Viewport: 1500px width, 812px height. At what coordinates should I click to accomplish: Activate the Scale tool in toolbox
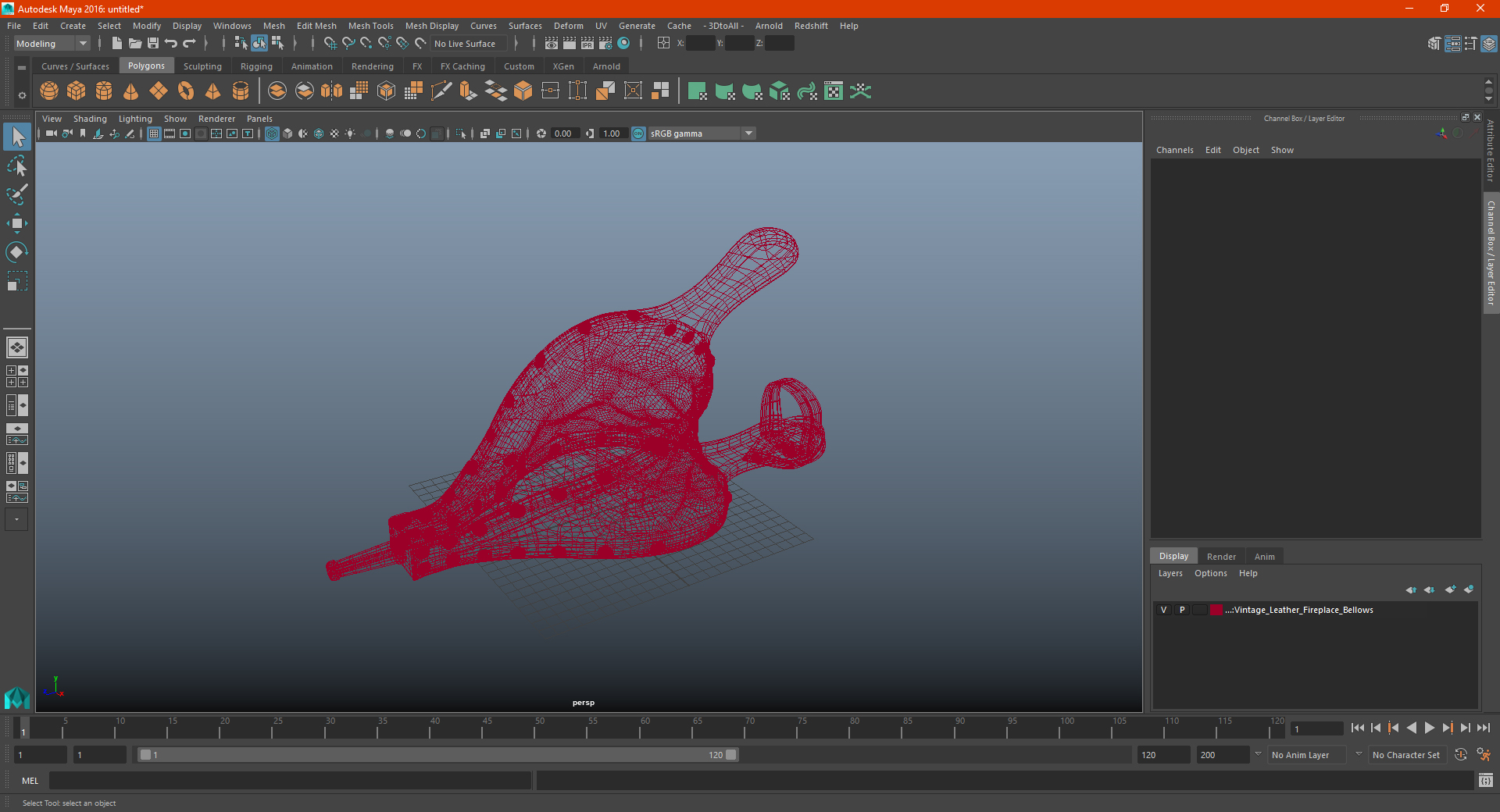17,281
